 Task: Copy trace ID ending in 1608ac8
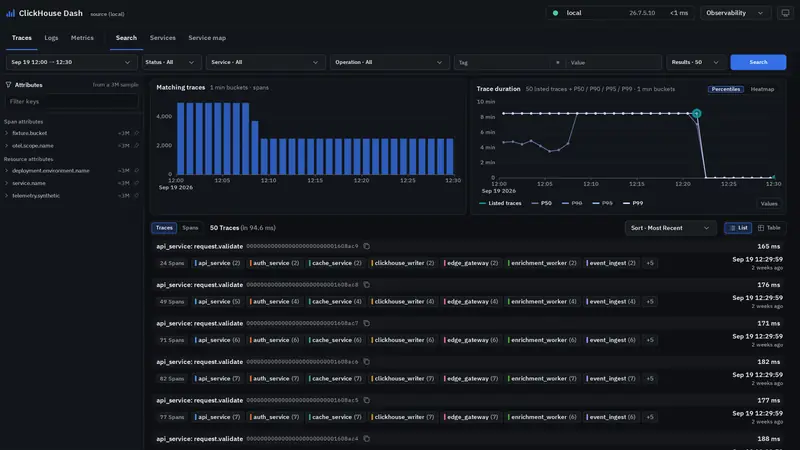pos(366,285)
